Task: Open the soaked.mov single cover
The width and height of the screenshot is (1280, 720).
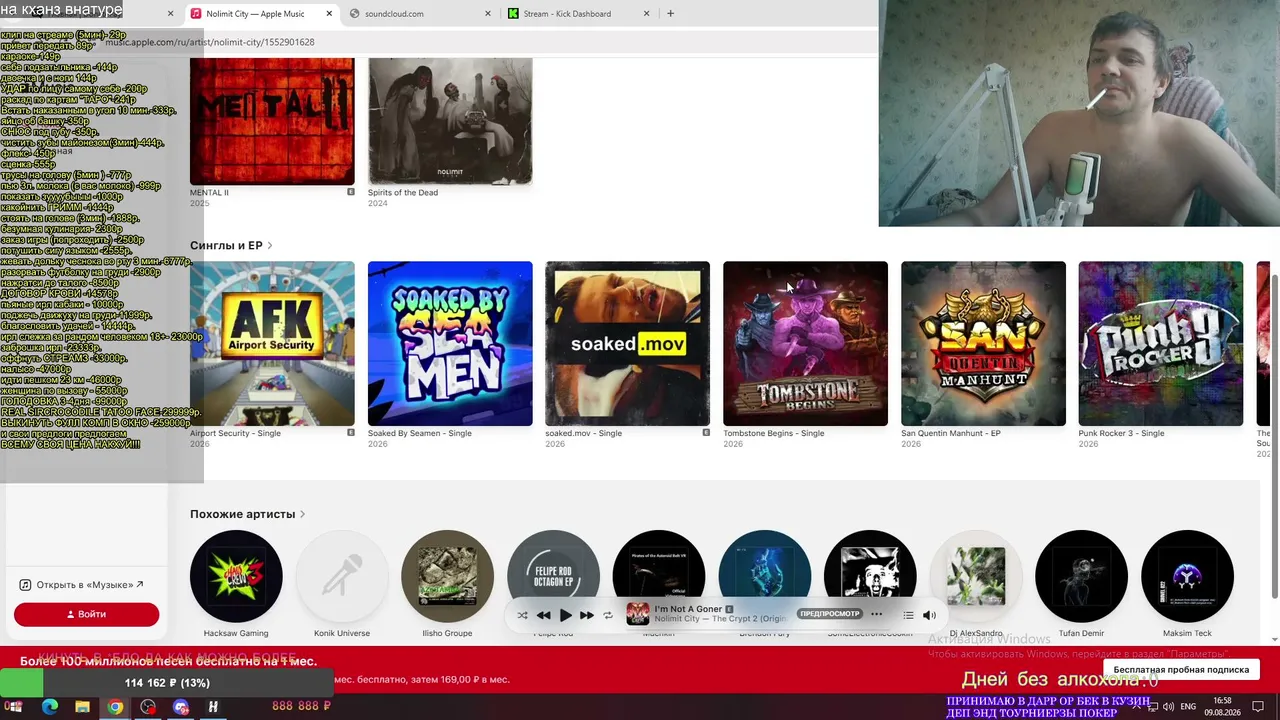Action: 628,344
